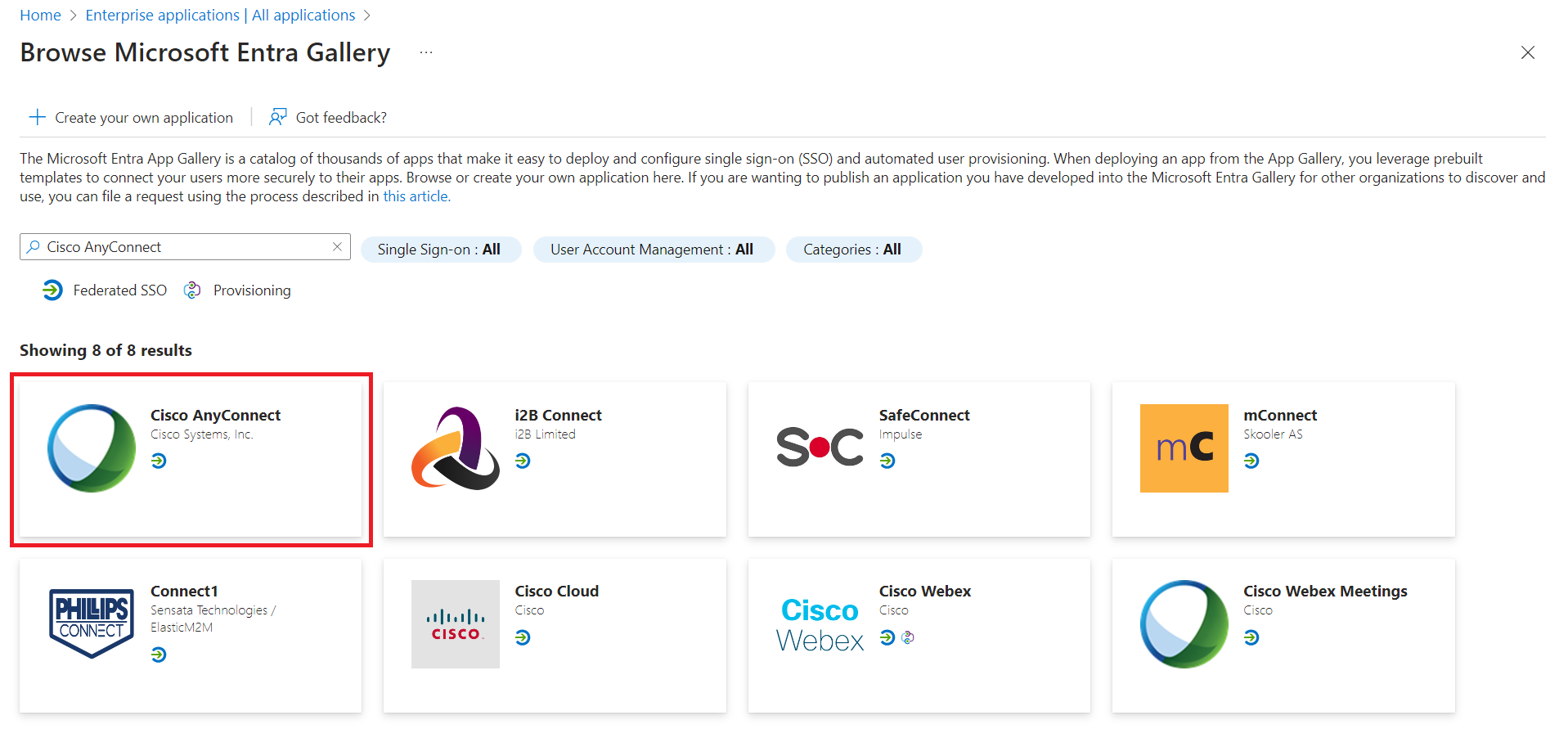Viewport: 1568px width, 729px height.
Task: Click 'Skooler AS' publisher text
Action: (1273, 434)
